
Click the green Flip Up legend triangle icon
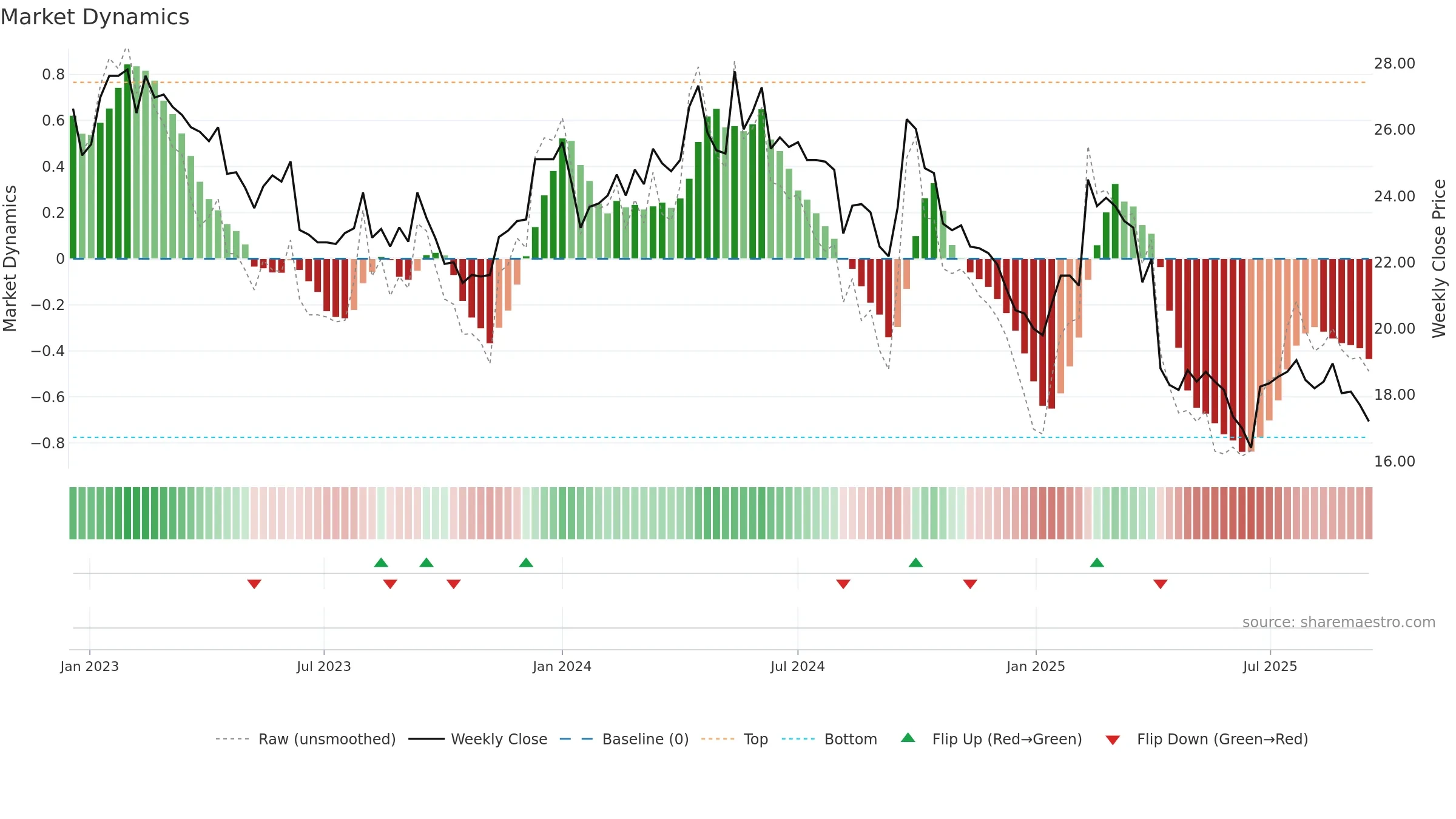click(x=908, y=738)
